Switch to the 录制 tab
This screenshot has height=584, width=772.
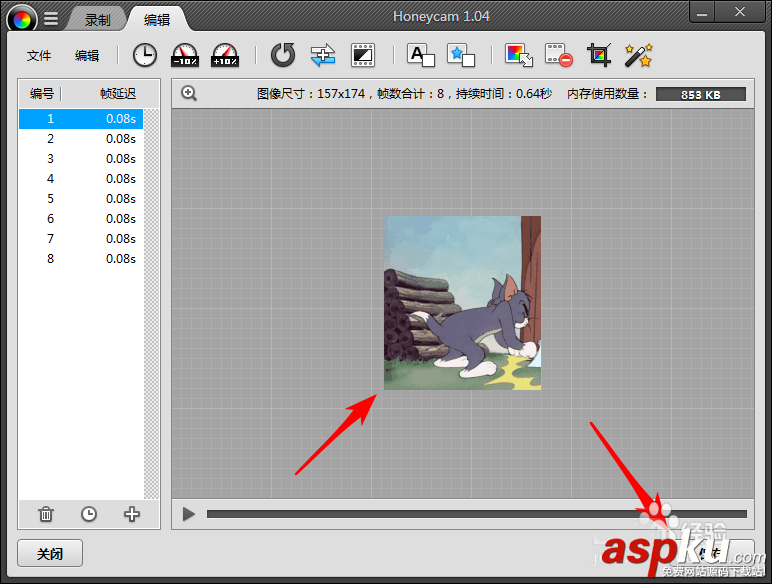[97, 20]
